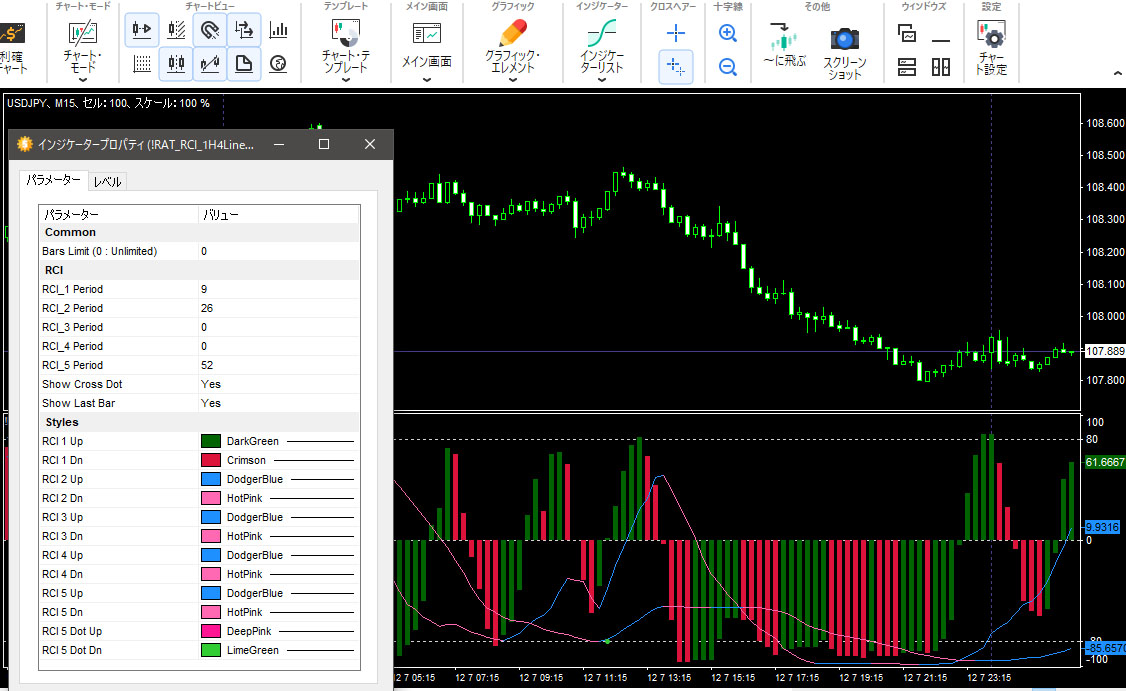Screen dimensions: 1126x691
Task: Zoom in on the chart
Action: (x=728, y=33)
